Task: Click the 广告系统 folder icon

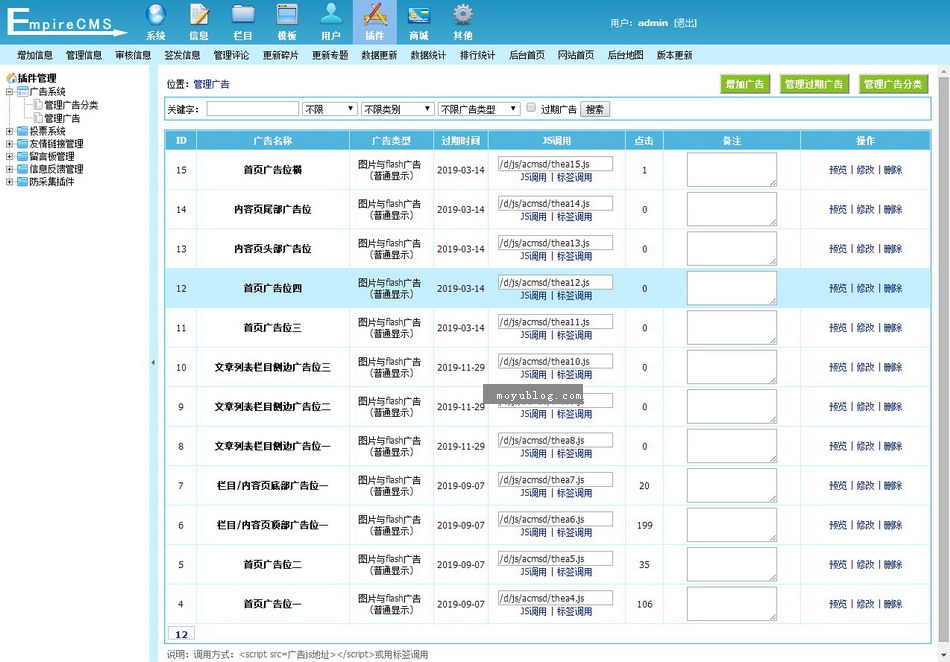Action: coord(23,91)
